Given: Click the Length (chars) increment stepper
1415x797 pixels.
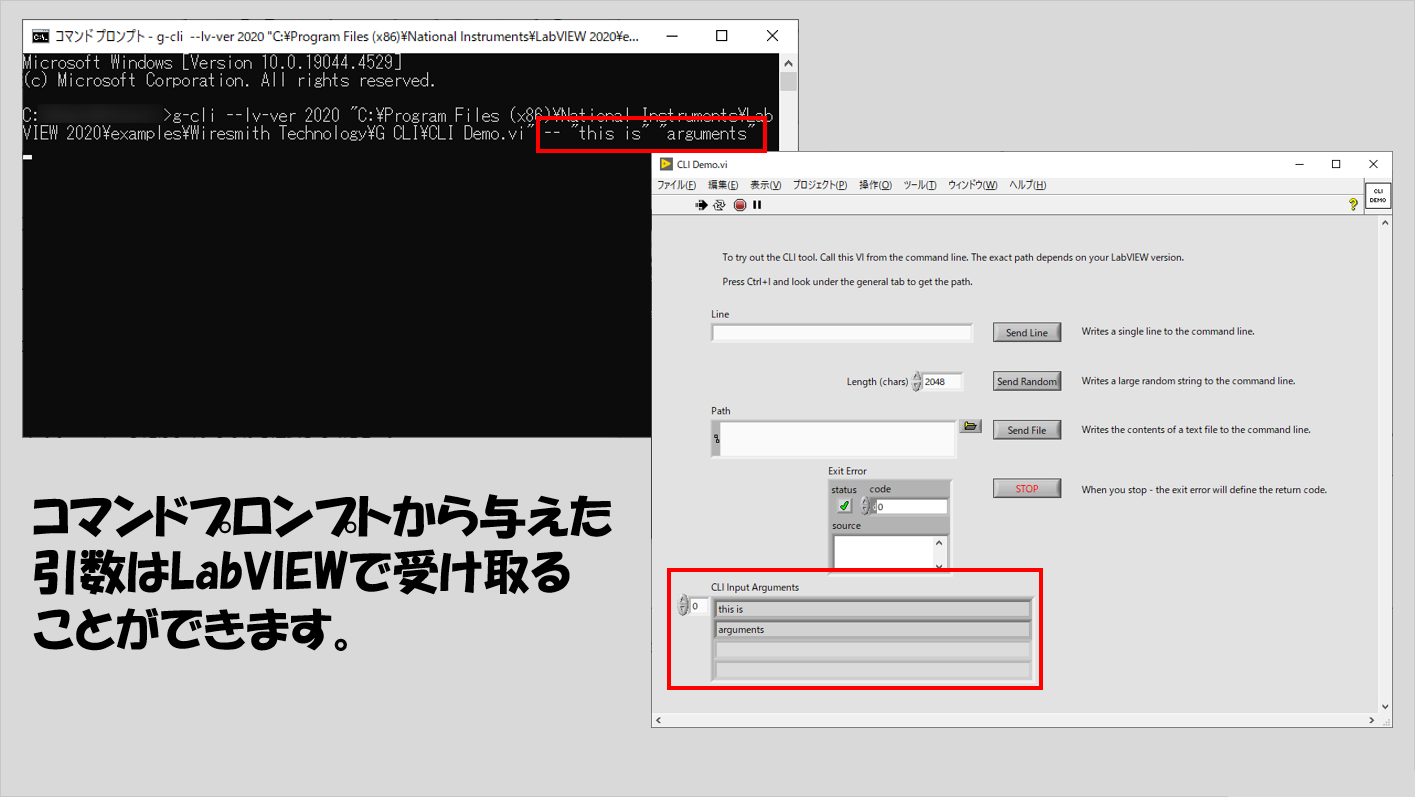Looking at the screenshot, I should [x=917, y=377].
